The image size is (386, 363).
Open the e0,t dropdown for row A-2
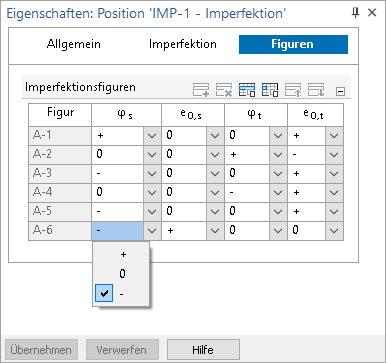[x=334, y=155]
